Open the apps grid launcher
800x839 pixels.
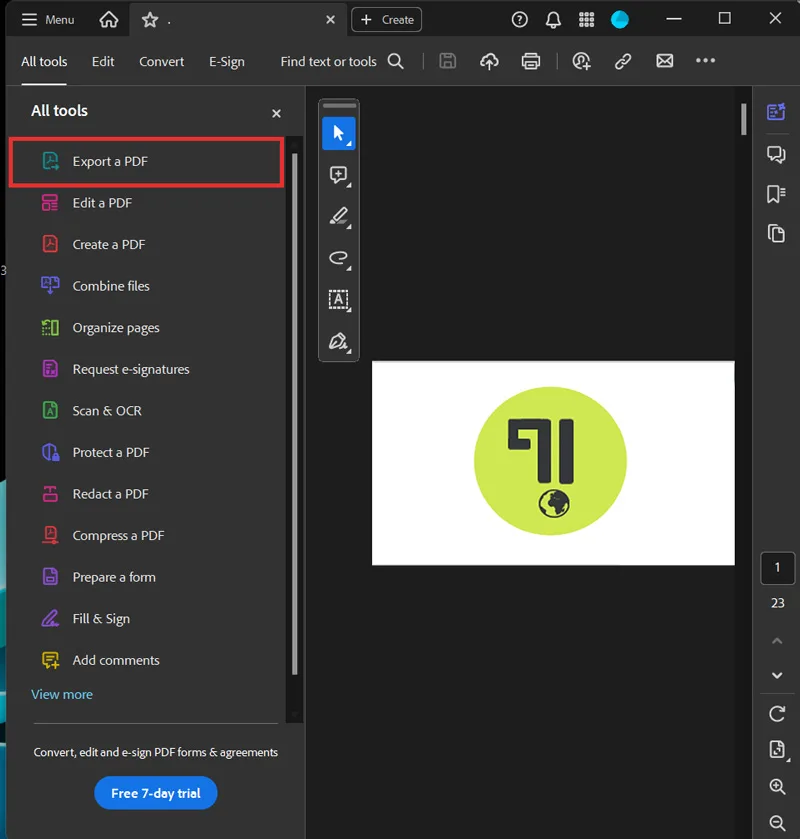pyautogui.click(x=586, y=20)
